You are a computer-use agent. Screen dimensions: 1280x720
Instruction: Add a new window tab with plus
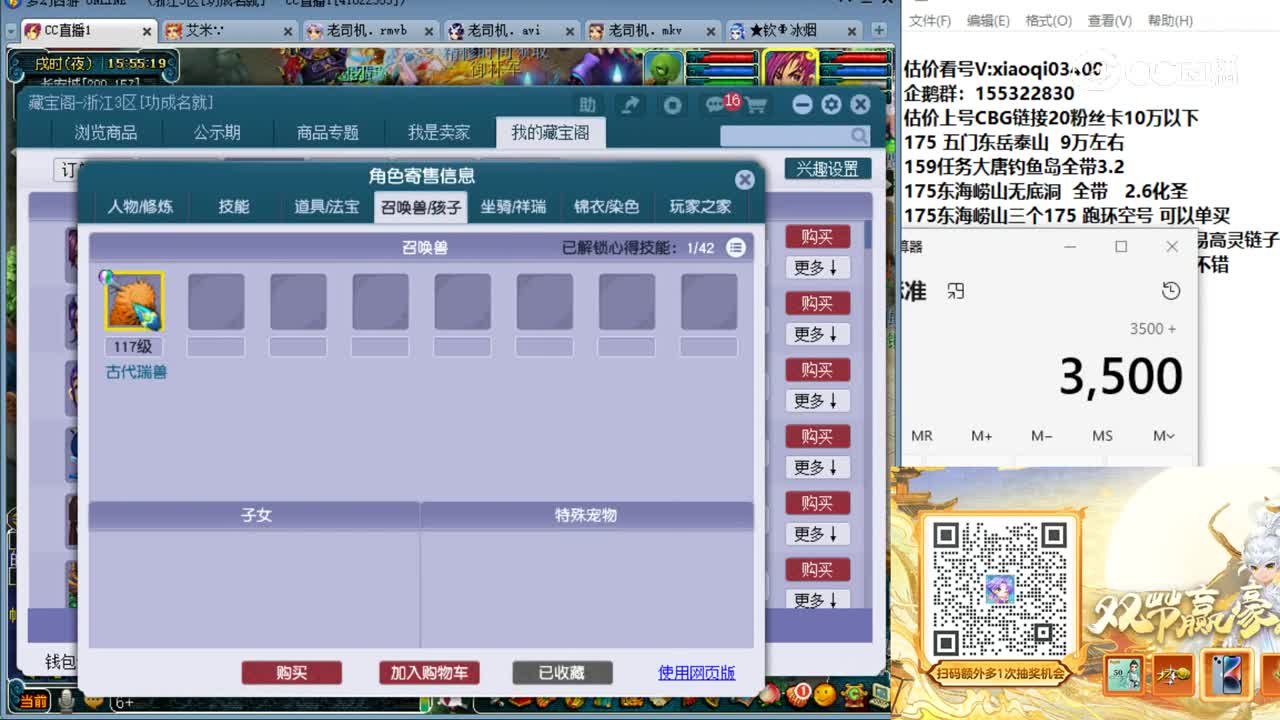point(879,31)
